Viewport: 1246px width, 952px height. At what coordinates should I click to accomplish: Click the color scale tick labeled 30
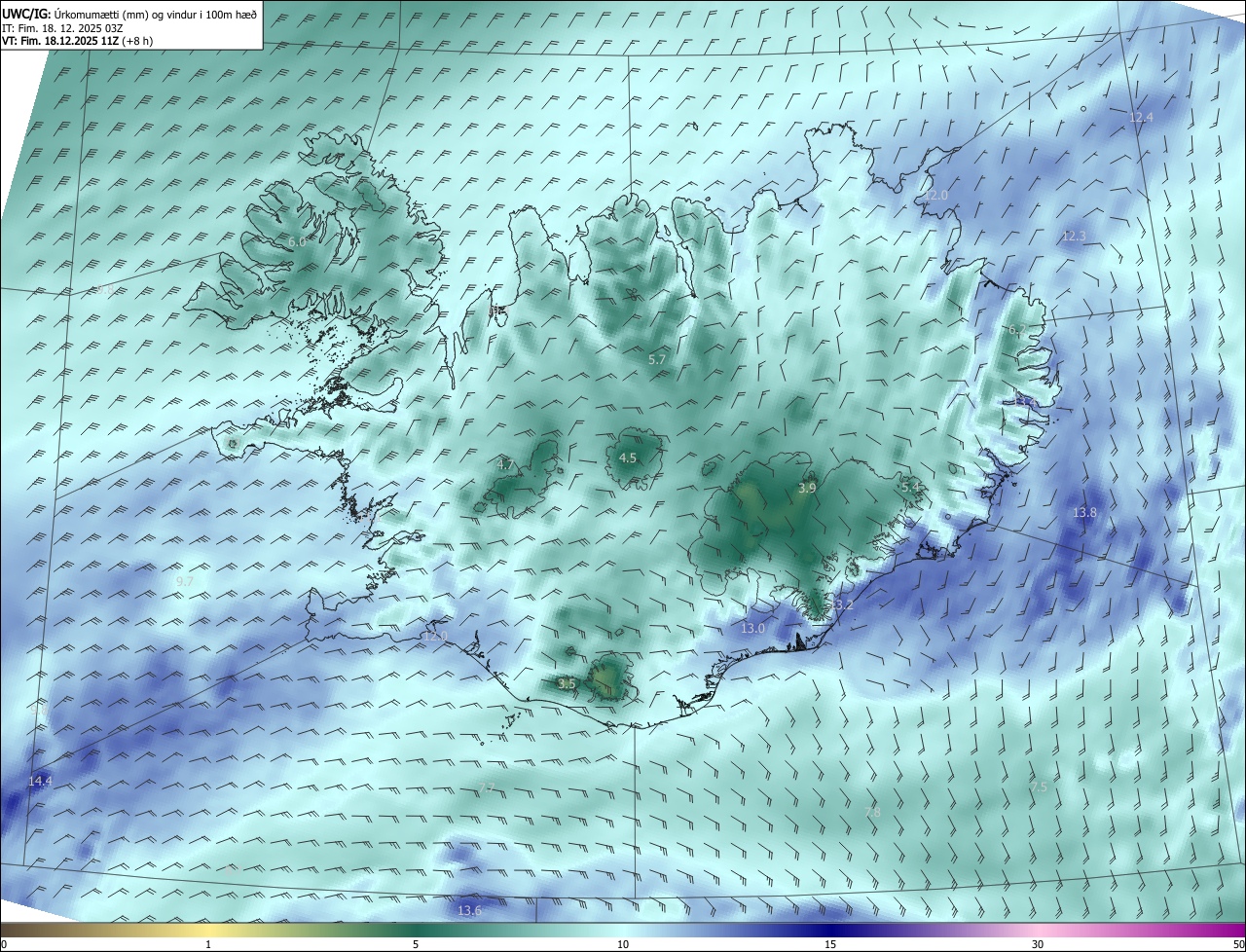pos(1038,944)
